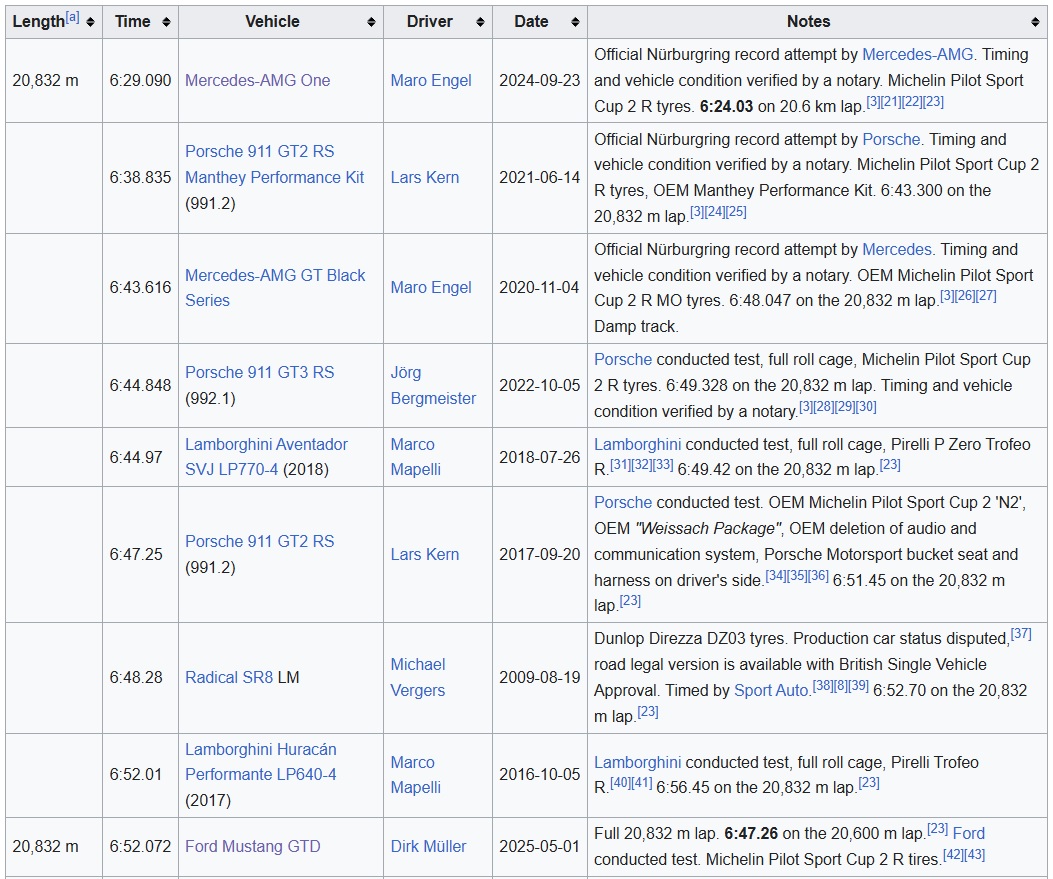This screenshot has height=879, width=1053.
Task: Open citation [24] in Manthey Kit notes
Action: point(715,212)
